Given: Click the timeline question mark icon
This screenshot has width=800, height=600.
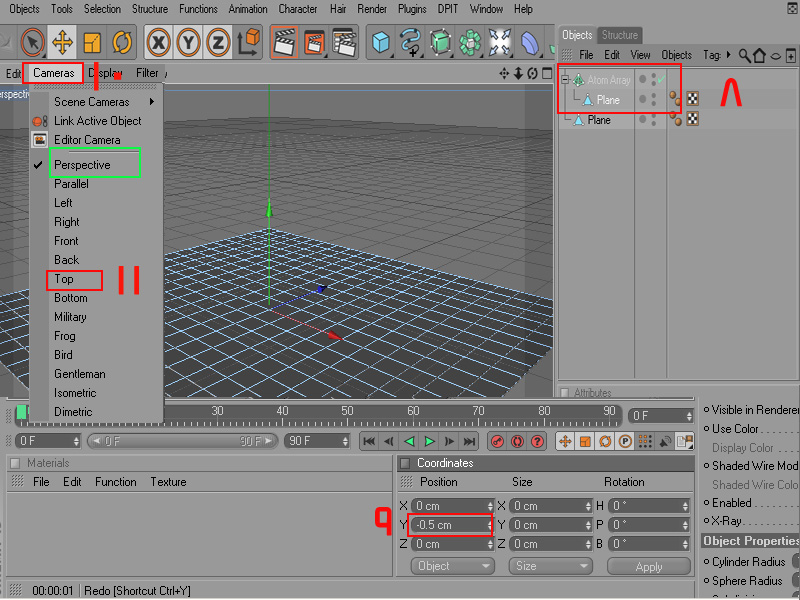Looking at the screenshot, I should point(537,441).
